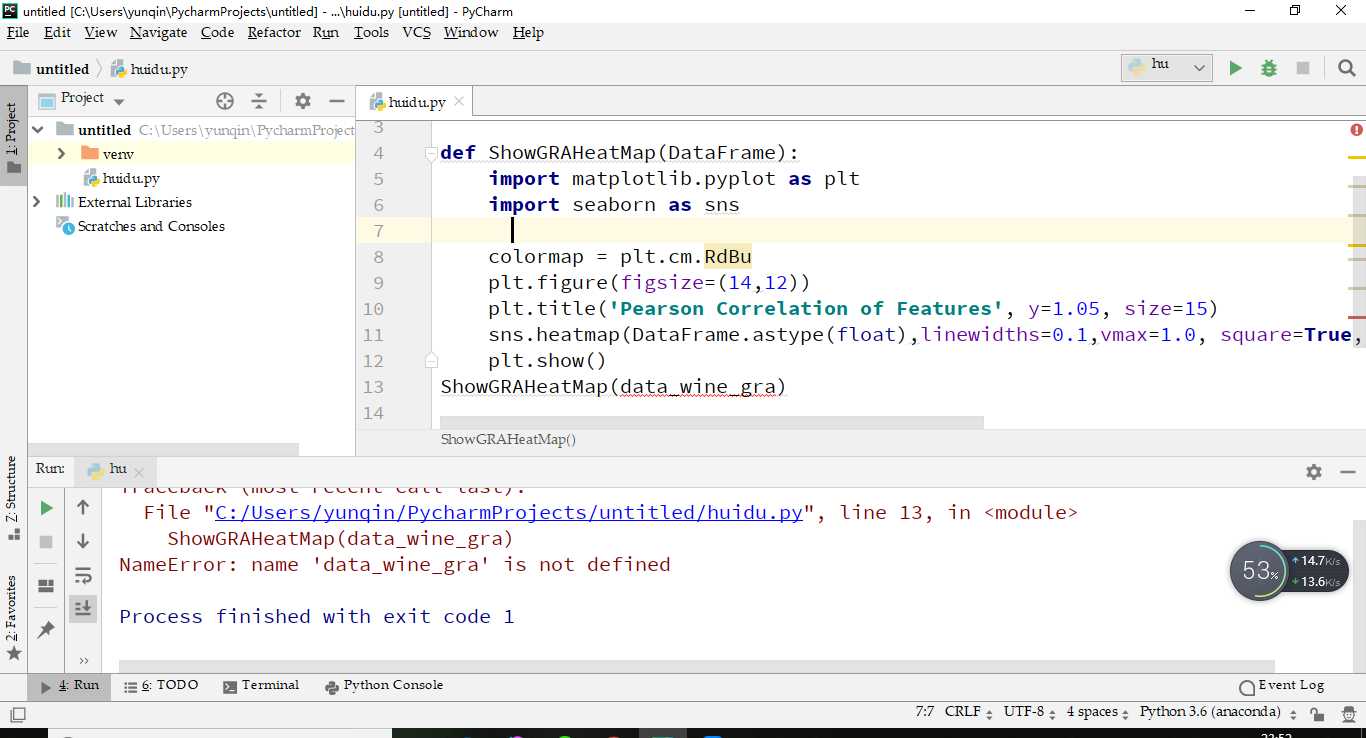Pin the Run tab
This screenshot has width=1366, height=738.
pyautogui.click(x=46, y=629)
